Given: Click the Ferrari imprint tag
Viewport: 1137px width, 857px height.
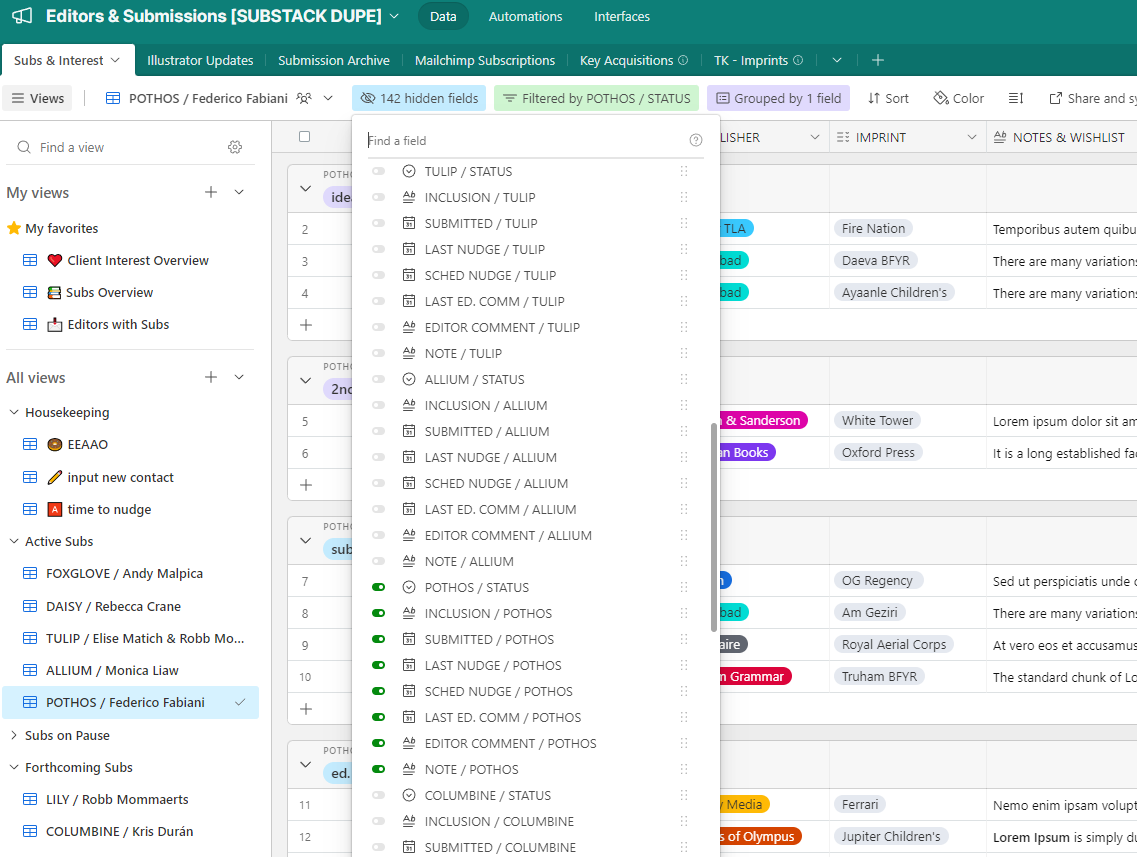Looking at the screenshot, I should coord(859,804).
